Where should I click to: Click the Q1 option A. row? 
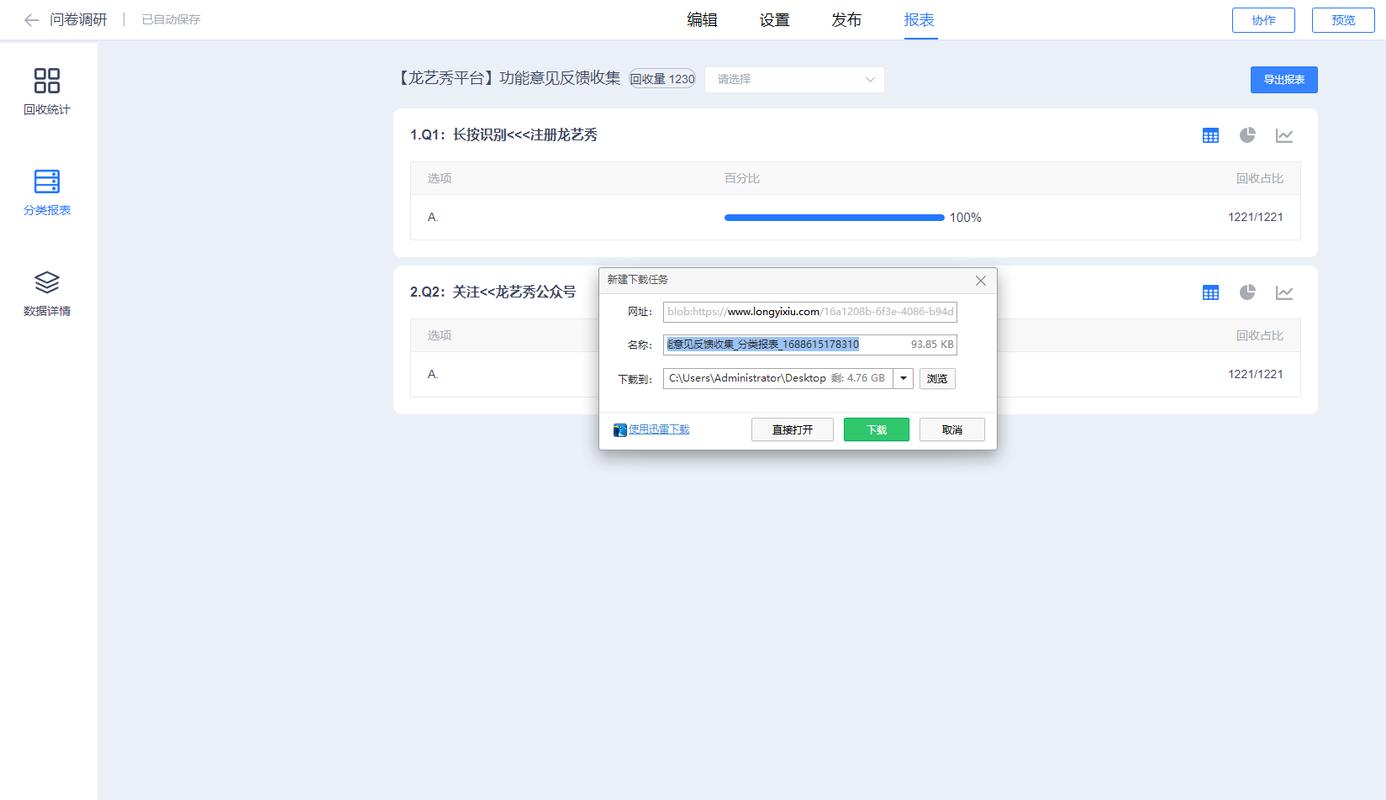point(855,217)
